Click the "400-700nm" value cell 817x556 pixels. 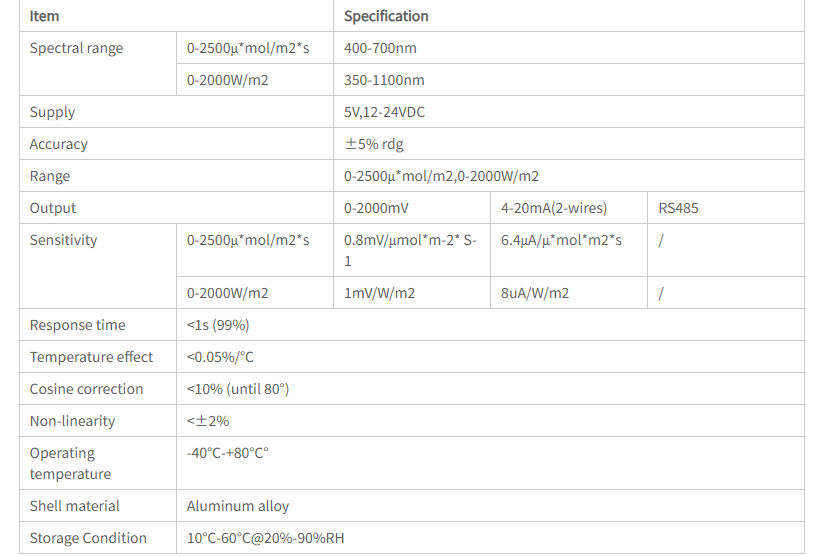point(380,48)
